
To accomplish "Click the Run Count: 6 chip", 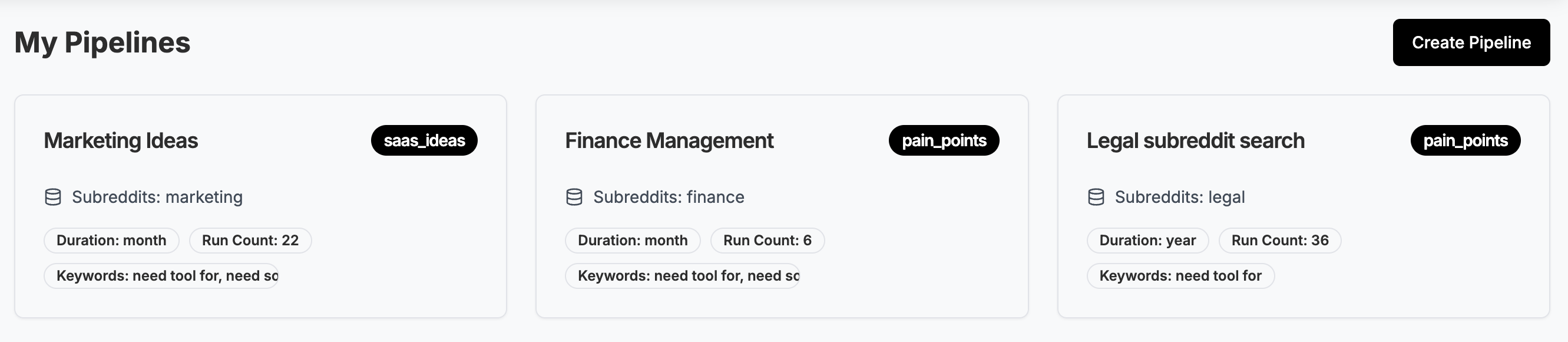I will (767, 240).
